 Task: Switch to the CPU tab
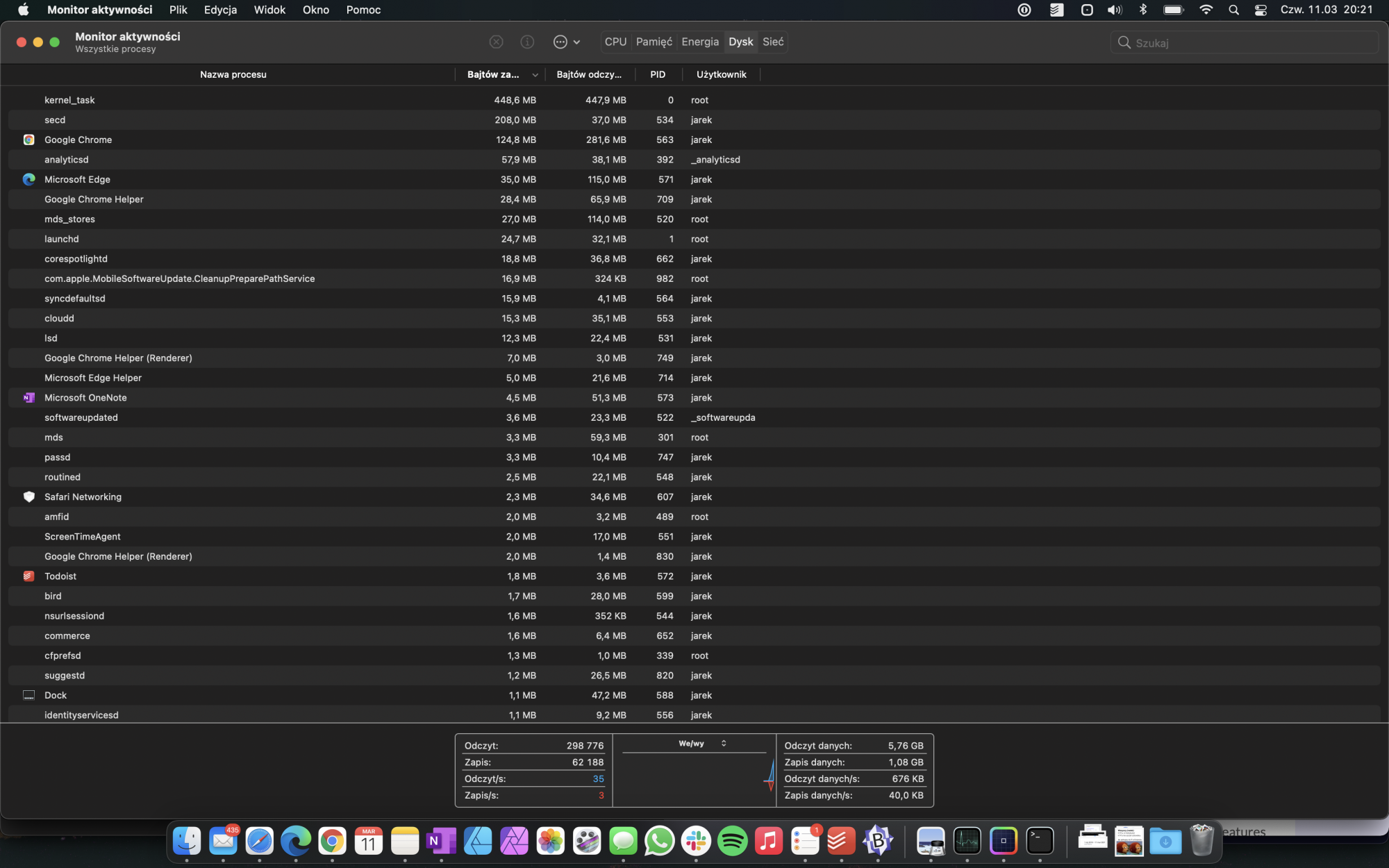point(615,42)
